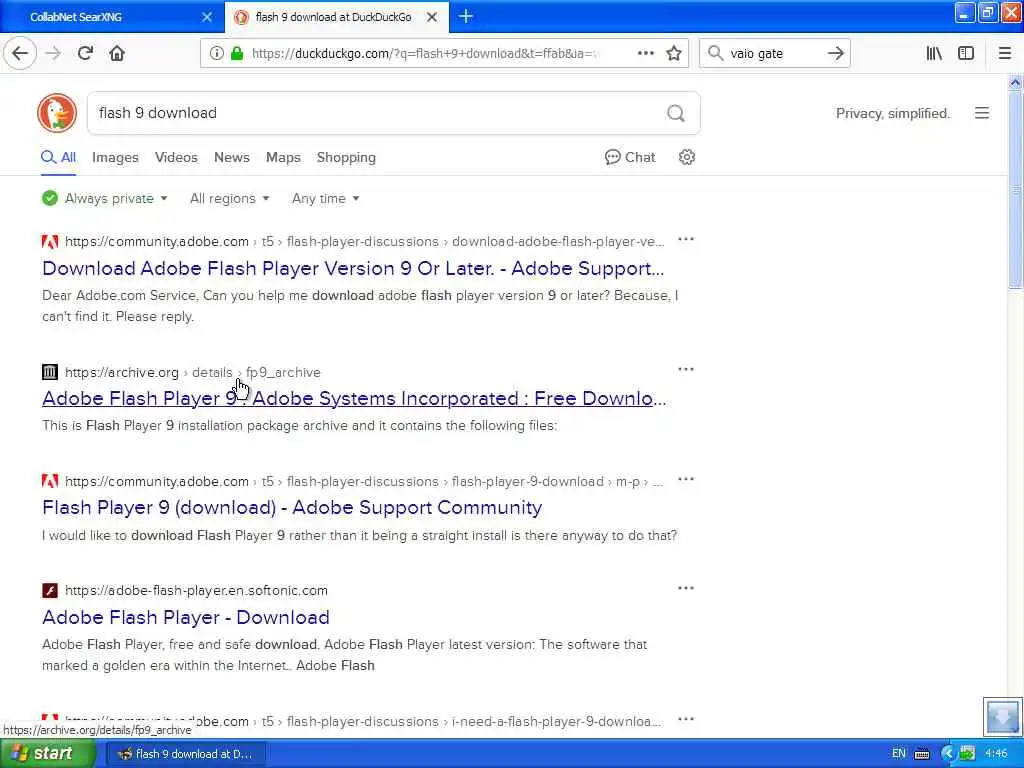
Task: Switch to Images results
Action: pyautogui.click(x=115, y=157)
